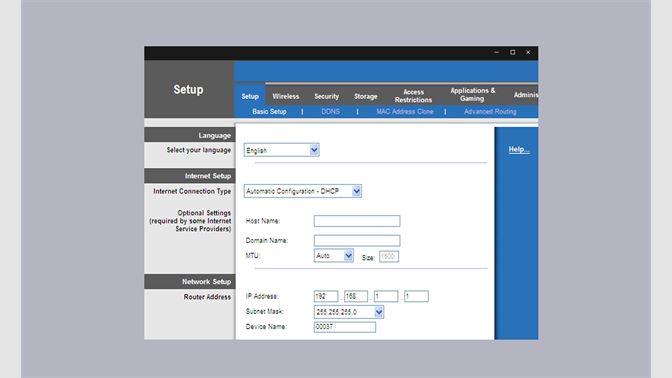
Task: Select the Basic Setup sub-tab
Action: 269,111
